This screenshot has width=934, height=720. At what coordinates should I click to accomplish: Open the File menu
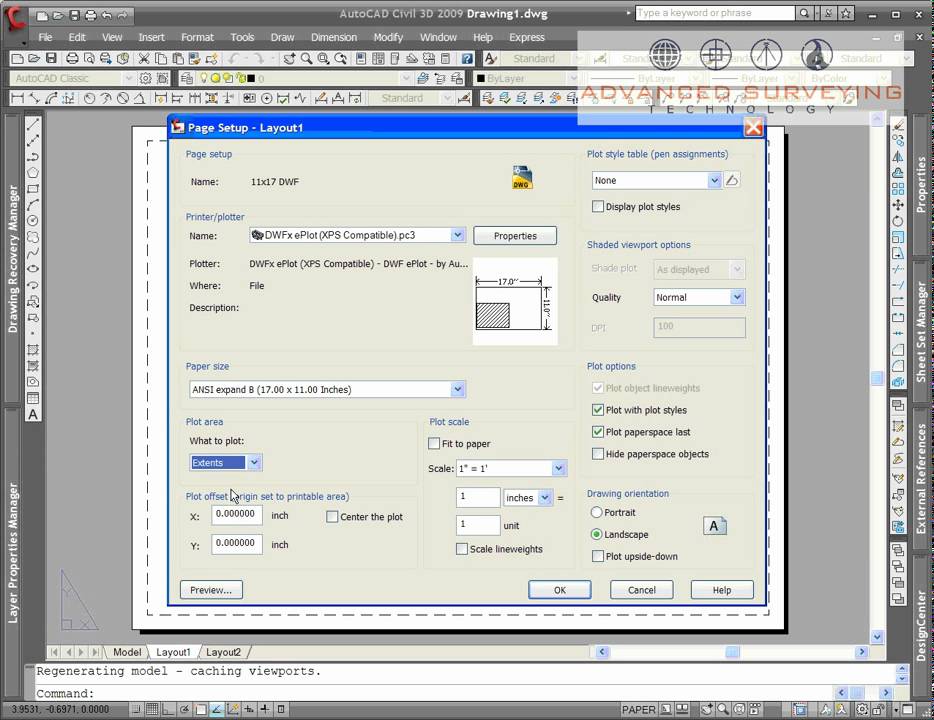point(45,37)
